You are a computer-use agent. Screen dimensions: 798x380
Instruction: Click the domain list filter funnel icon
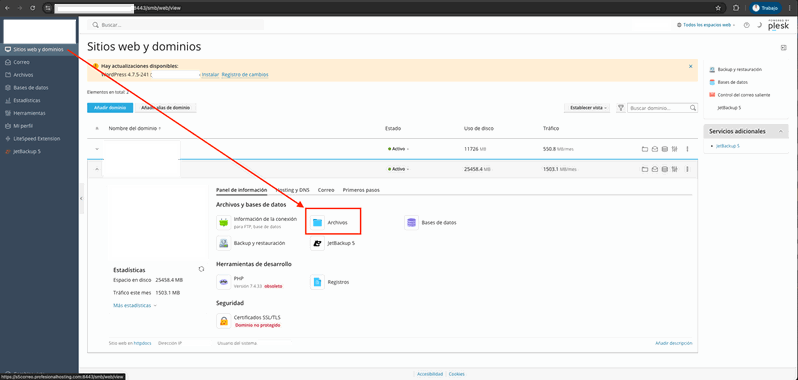pyautogui.click(x=621, y=108)
